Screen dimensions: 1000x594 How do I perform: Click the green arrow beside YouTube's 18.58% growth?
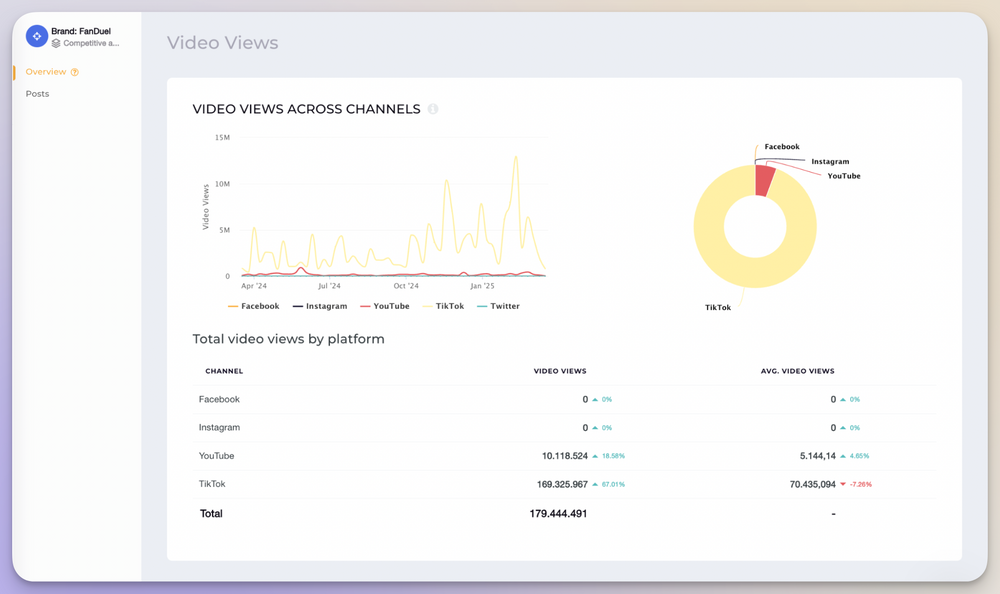596,455
